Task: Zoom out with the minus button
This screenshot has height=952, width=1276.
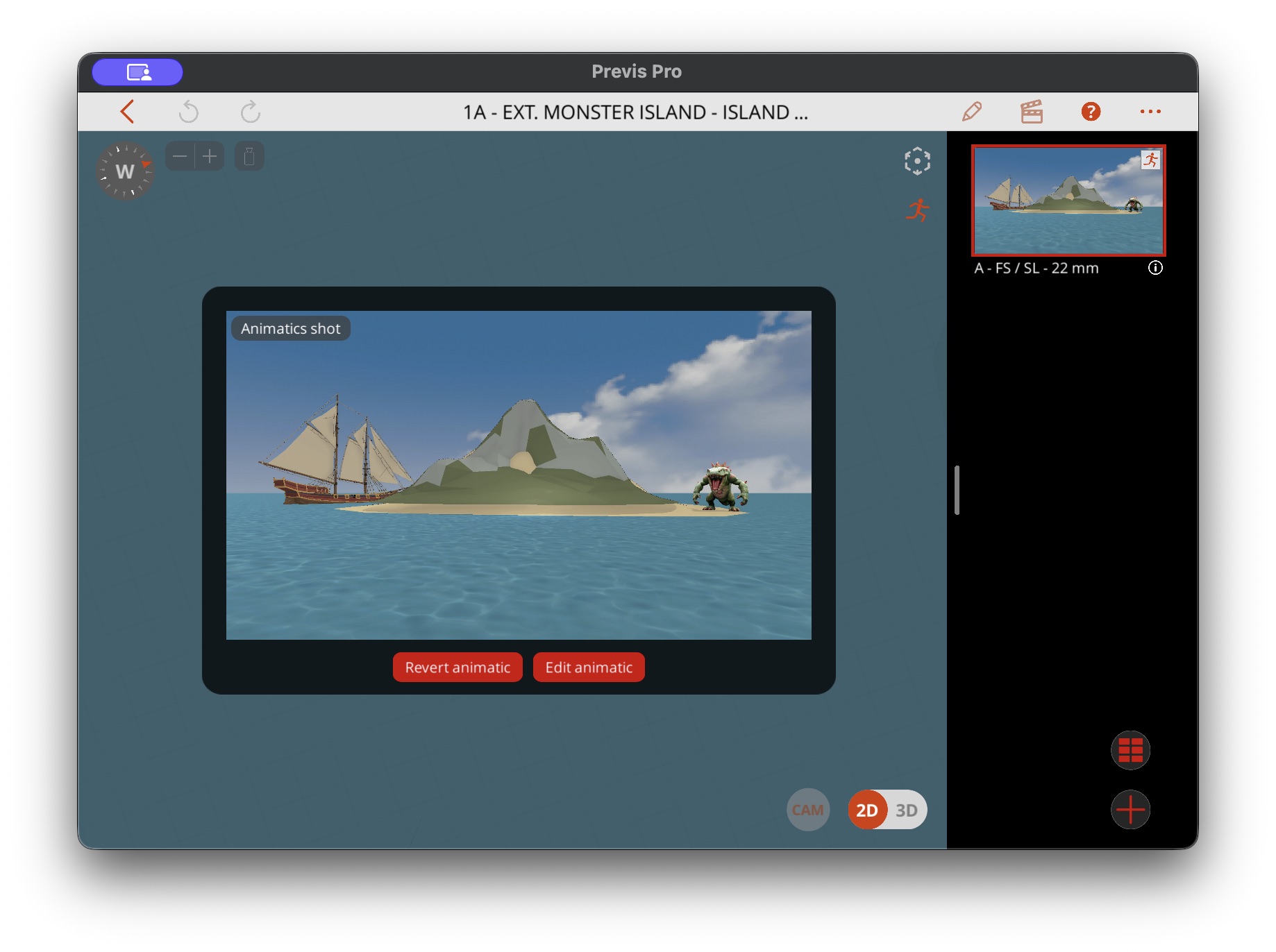Action: click(x=180, y=157)
